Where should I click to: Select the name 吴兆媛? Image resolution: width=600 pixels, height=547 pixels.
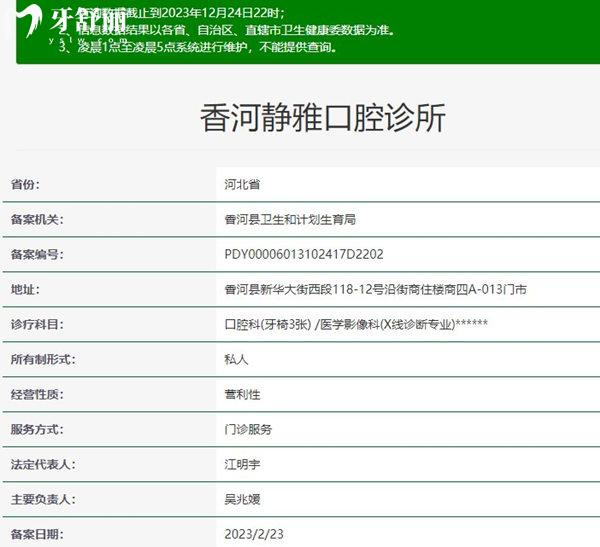[242, 500]
